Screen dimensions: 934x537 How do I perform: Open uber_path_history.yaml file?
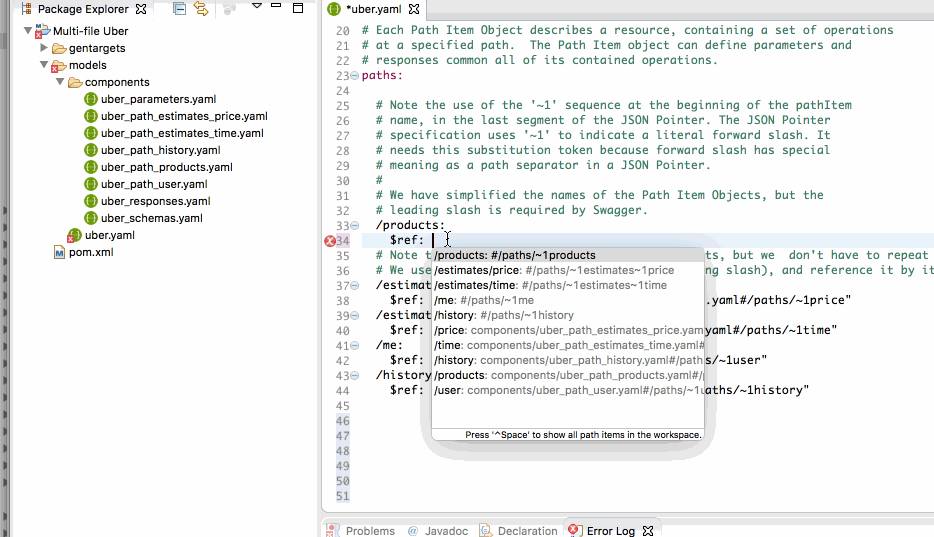(x=160, y=150)
